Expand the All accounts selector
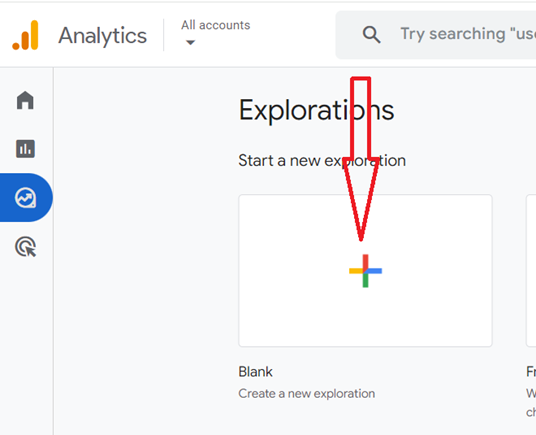 coord(216,33)
